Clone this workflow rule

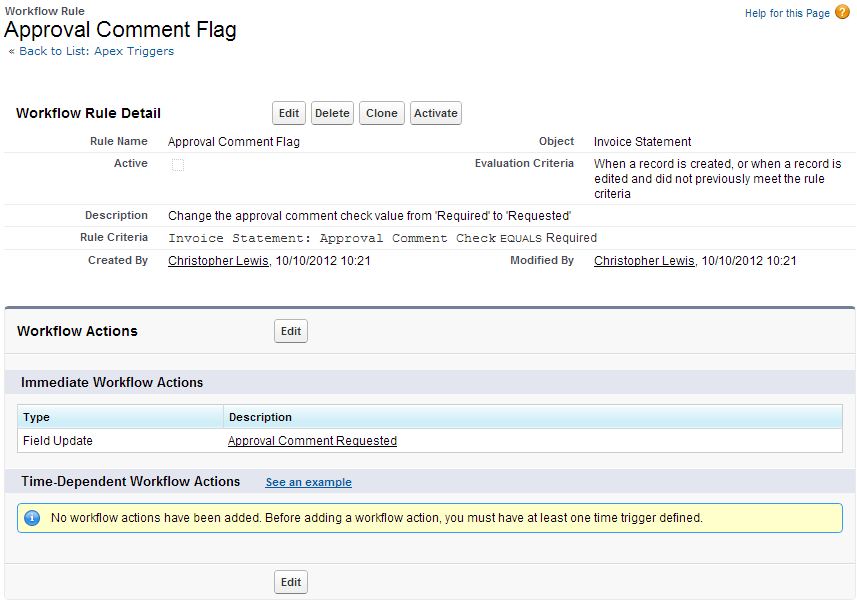click(381, 113)
